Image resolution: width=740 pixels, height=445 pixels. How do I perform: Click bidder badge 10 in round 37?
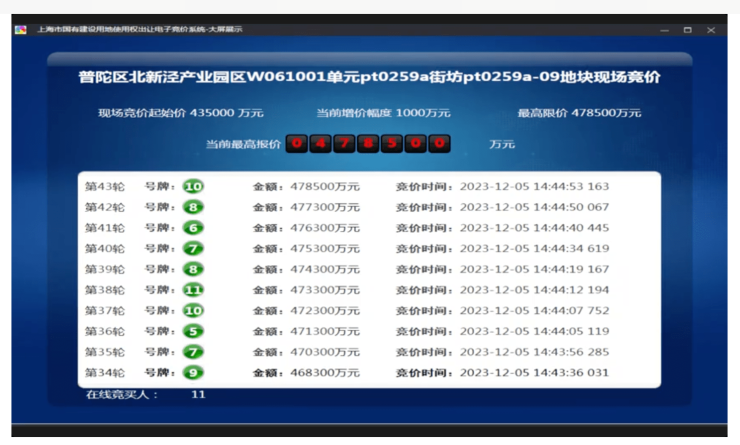point(193,311)
